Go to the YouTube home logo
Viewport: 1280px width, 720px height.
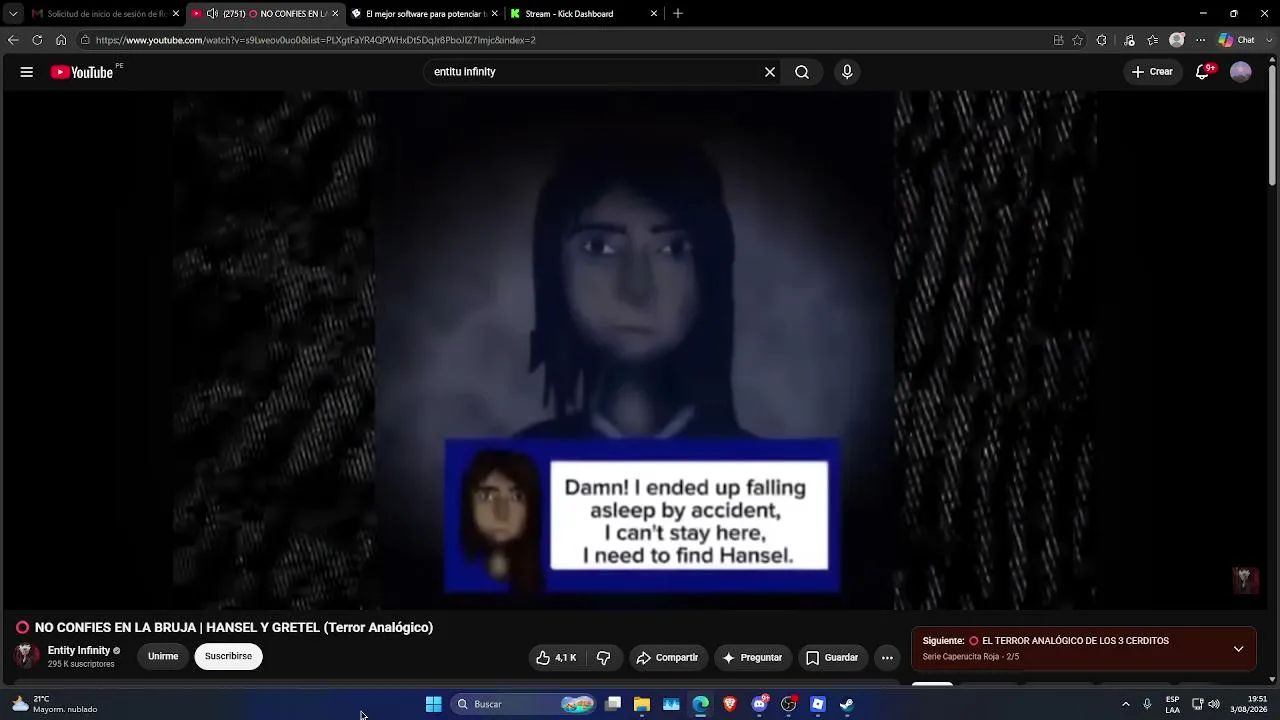[x=82, y=72]
